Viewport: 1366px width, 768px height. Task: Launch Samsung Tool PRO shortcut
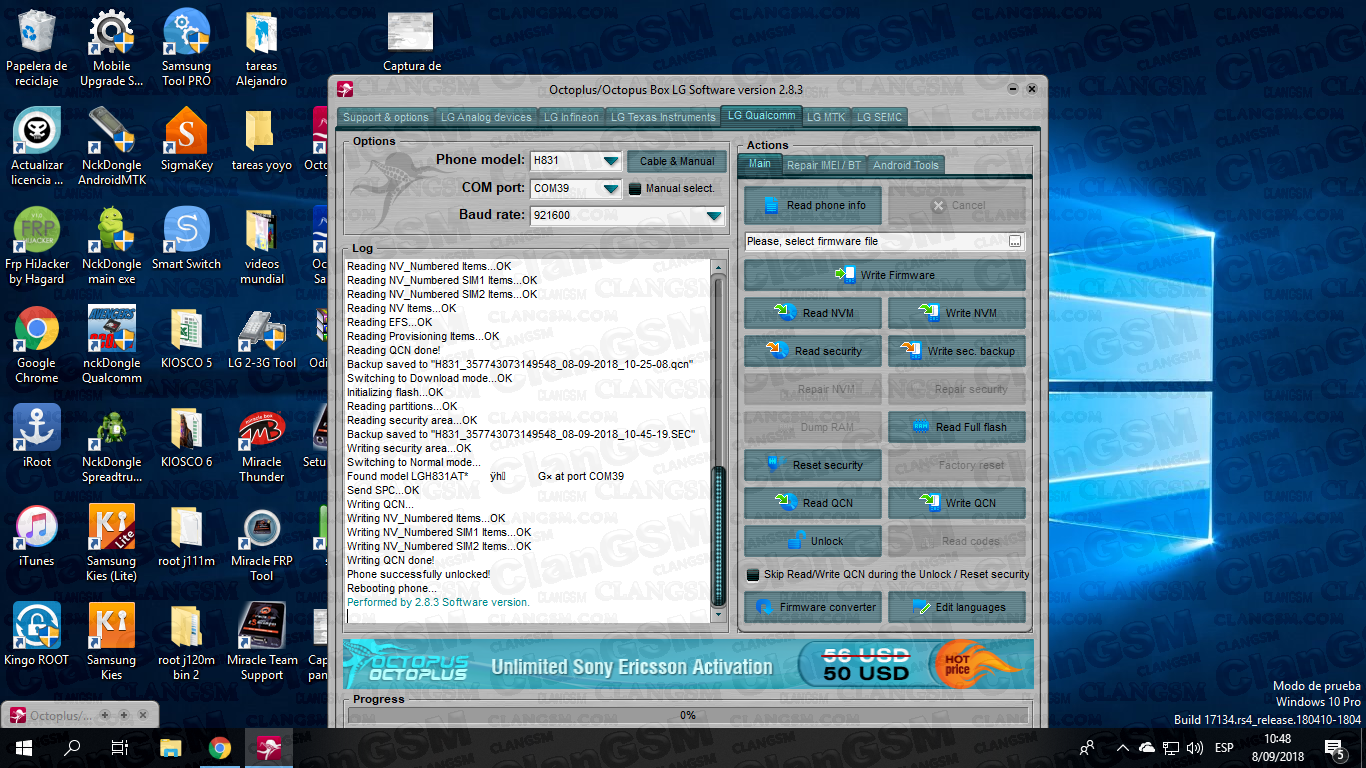pos(186,48)
